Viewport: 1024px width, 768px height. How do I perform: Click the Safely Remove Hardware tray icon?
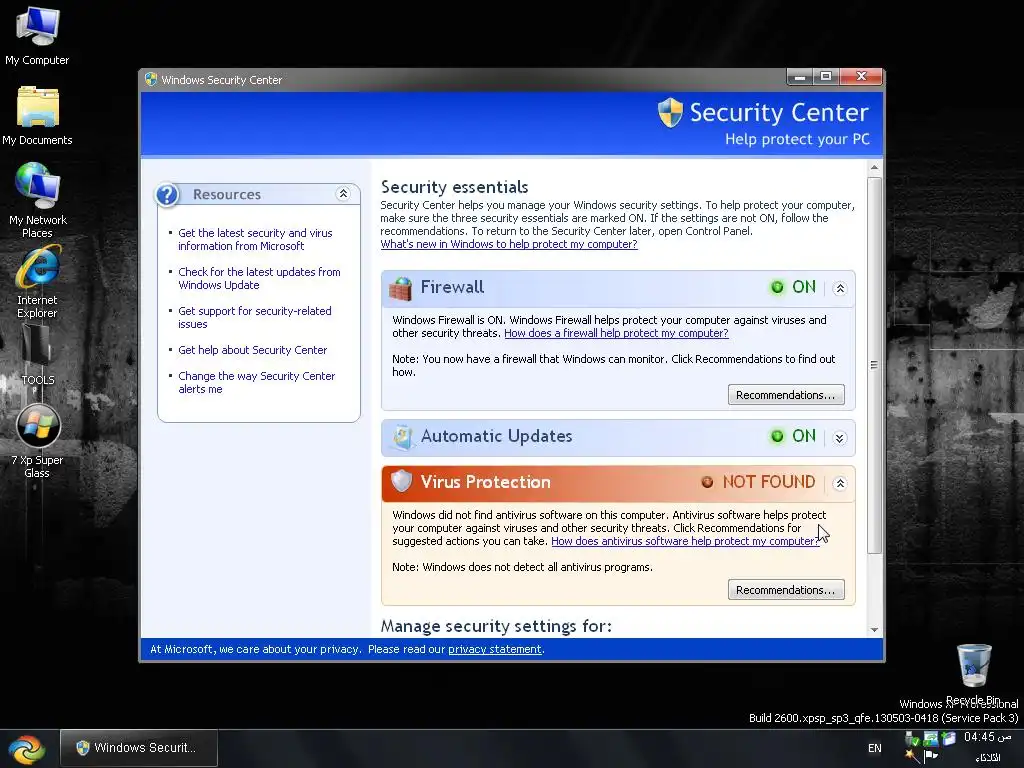[x=912, y=739]
